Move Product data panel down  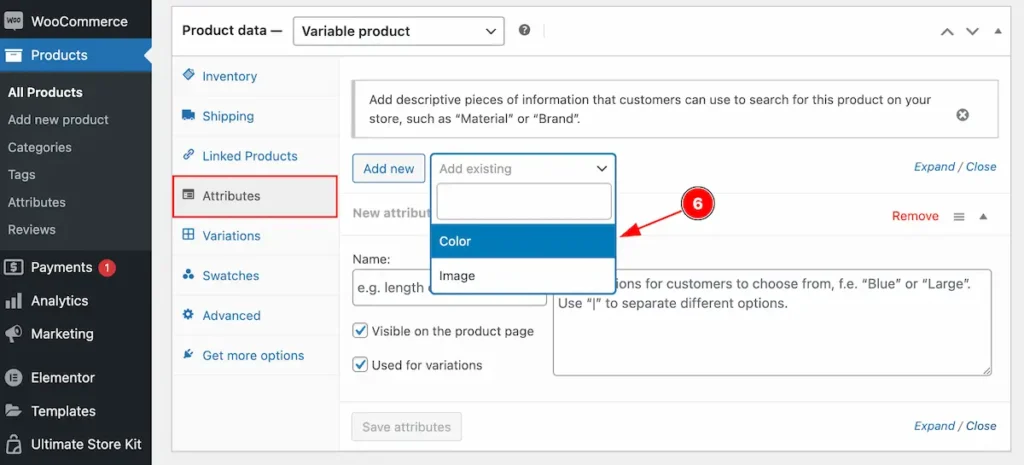[x=972, y=31]
